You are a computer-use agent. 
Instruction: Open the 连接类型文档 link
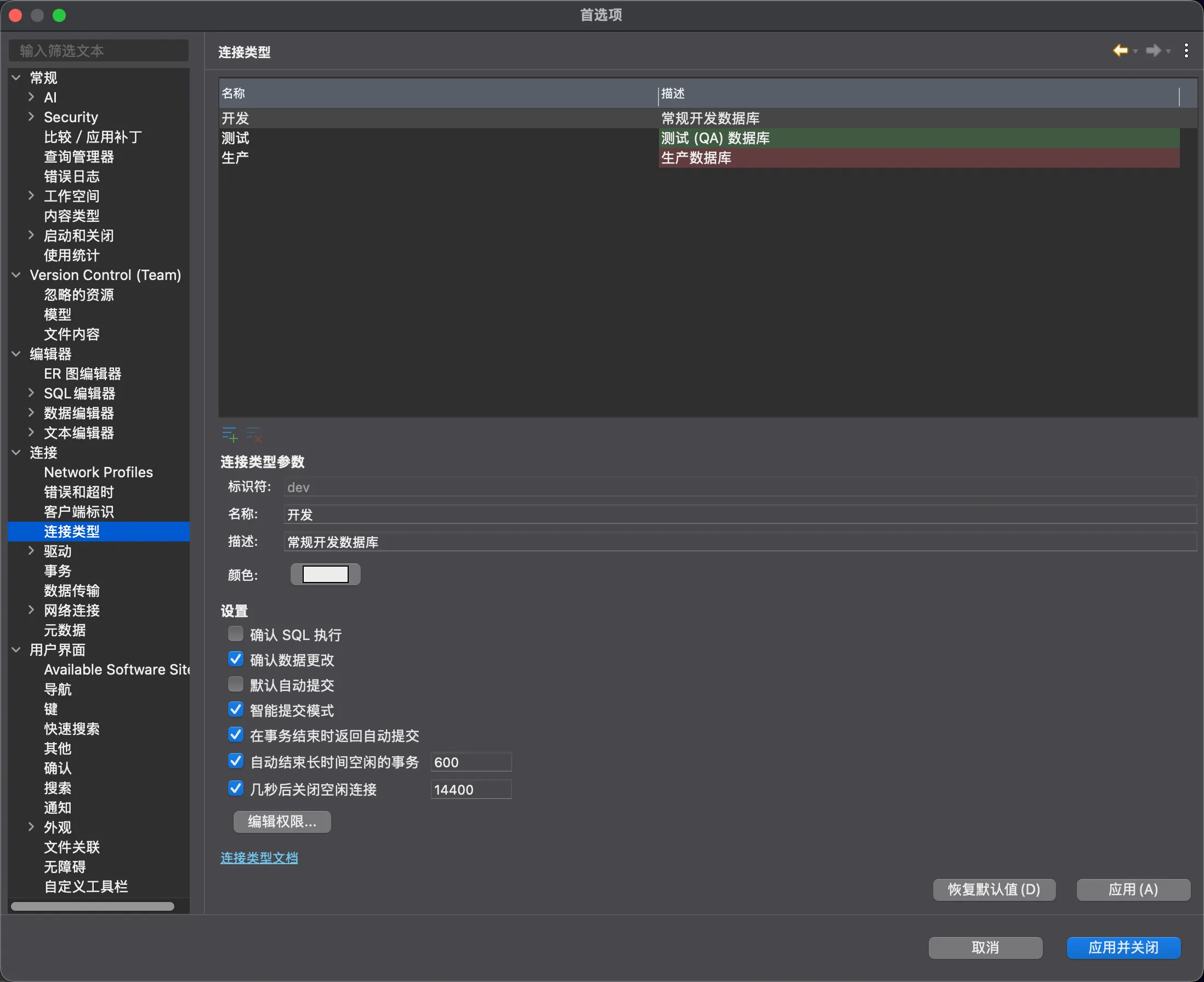[x=259, y=858]
